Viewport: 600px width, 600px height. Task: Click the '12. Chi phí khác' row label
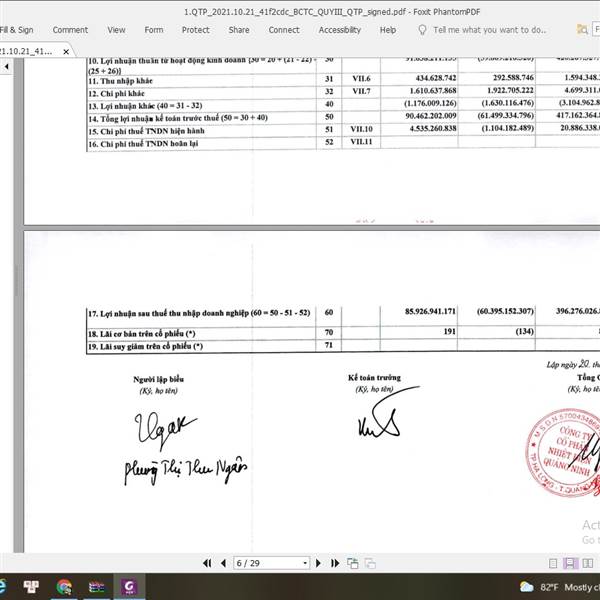point(116,93)
